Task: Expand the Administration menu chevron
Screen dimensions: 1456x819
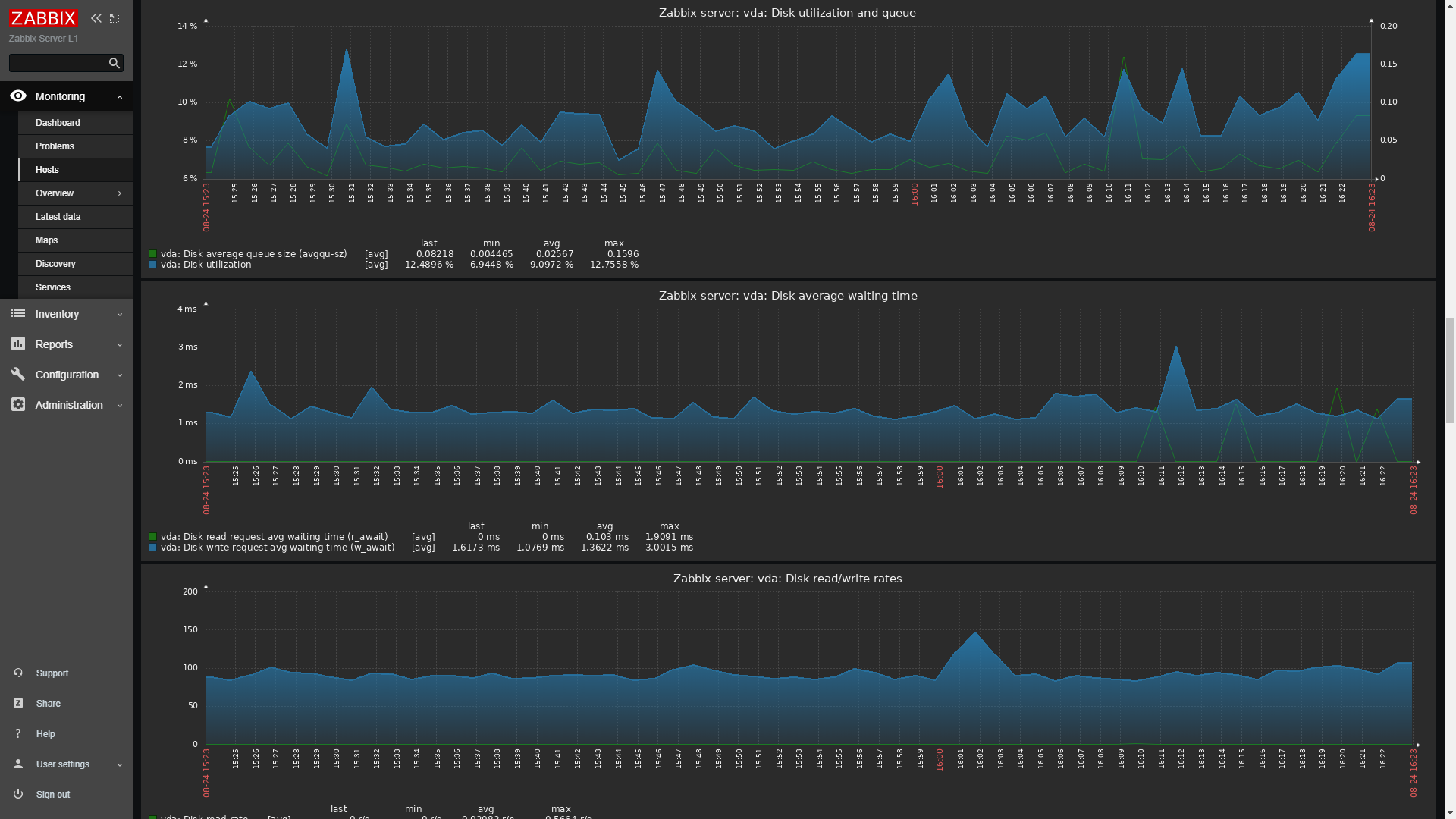Action: click(x=120, y=406)
